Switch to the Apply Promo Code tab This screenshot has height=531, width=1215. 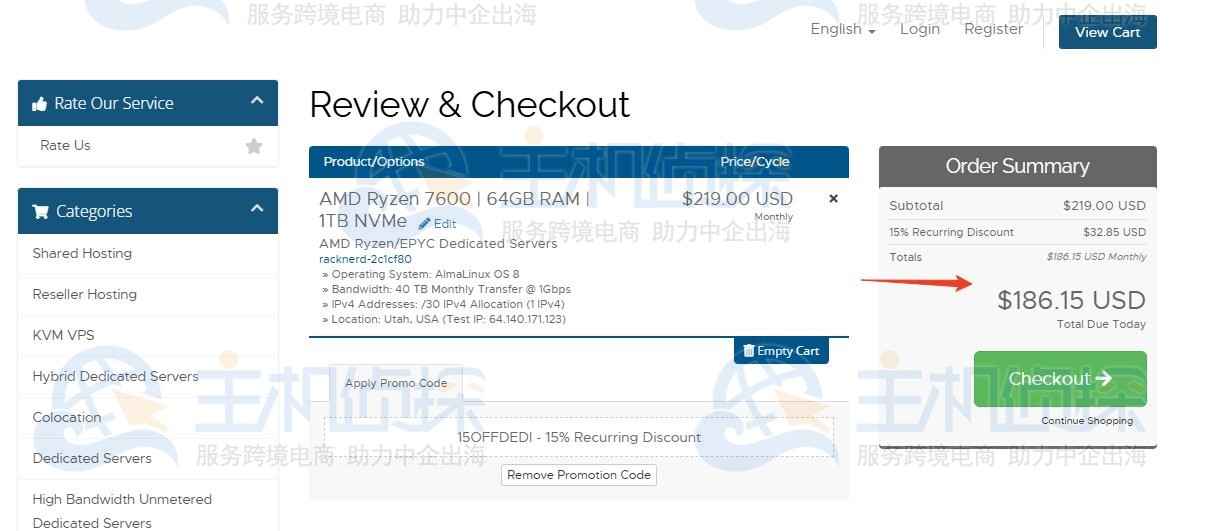(396, 383)
